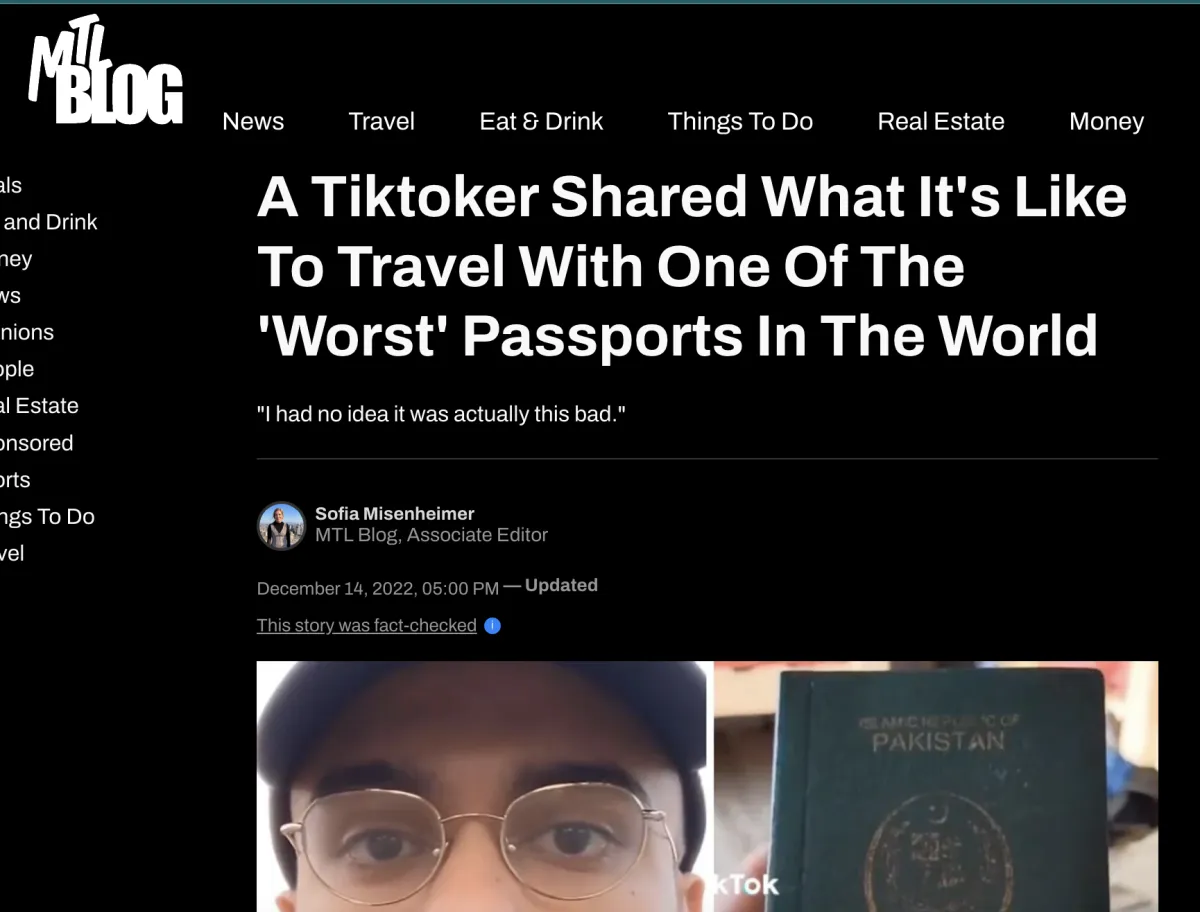1200x912 pixels.
Task: Click 'This story was fact-checked' link
Action: [x=366, y=626]
